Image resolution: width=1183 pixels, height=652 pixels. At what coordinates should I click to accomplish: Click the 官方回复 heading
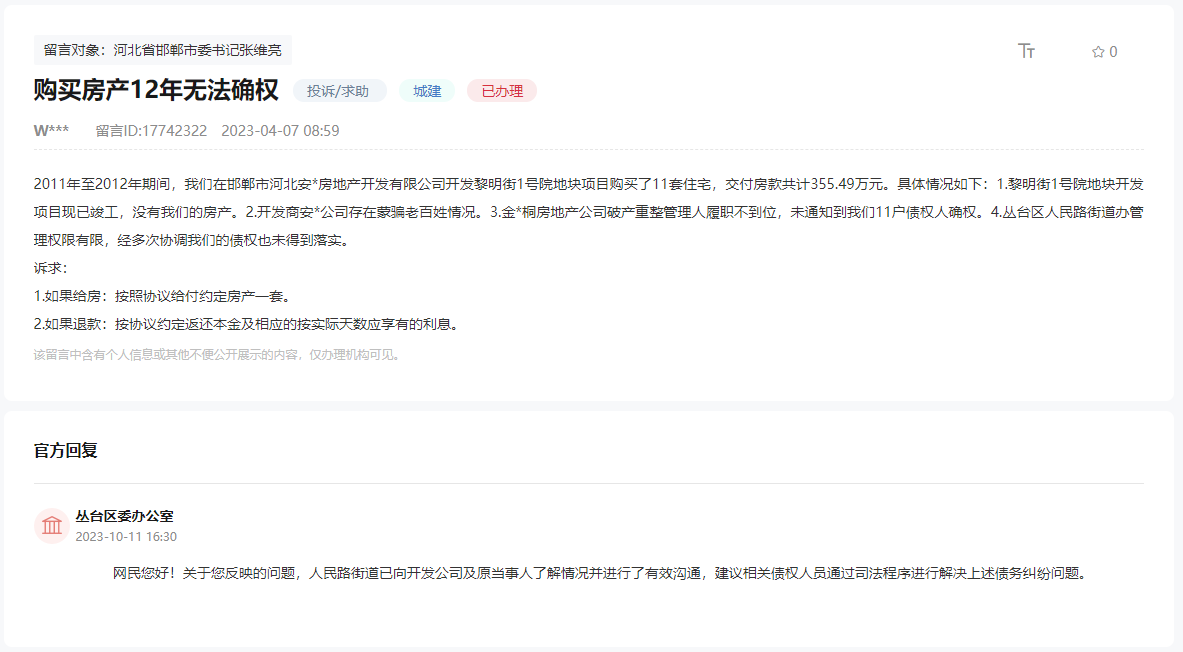tap(66, 451)
